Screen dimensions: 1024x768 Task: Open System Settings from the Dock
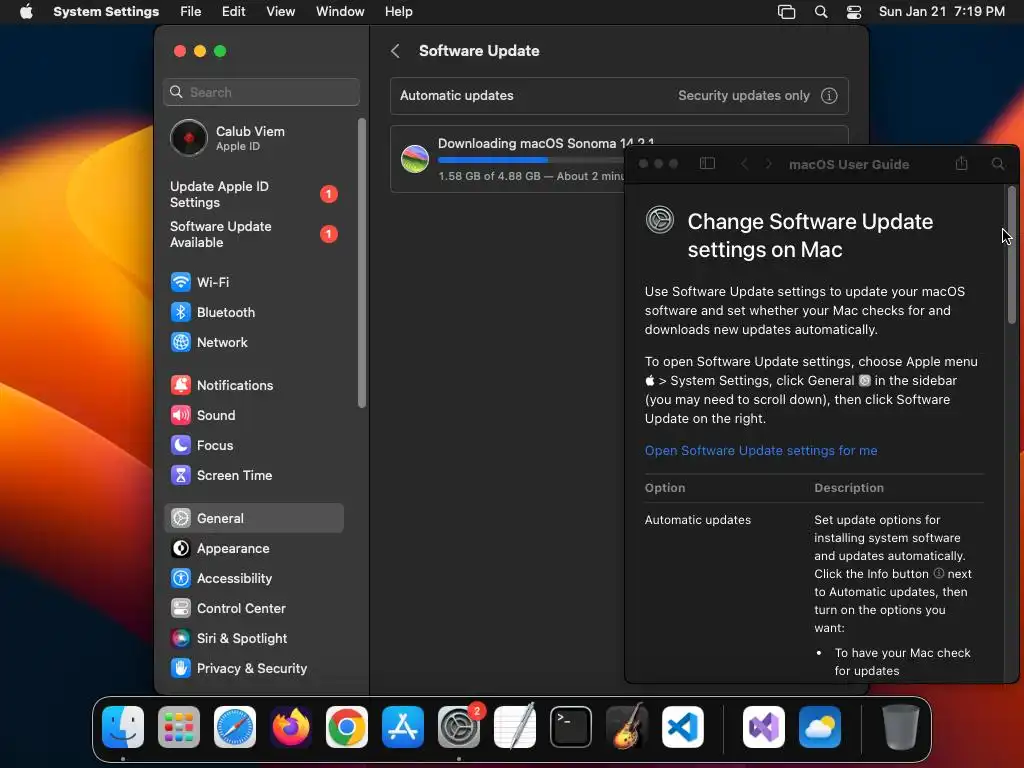point(459,727)
